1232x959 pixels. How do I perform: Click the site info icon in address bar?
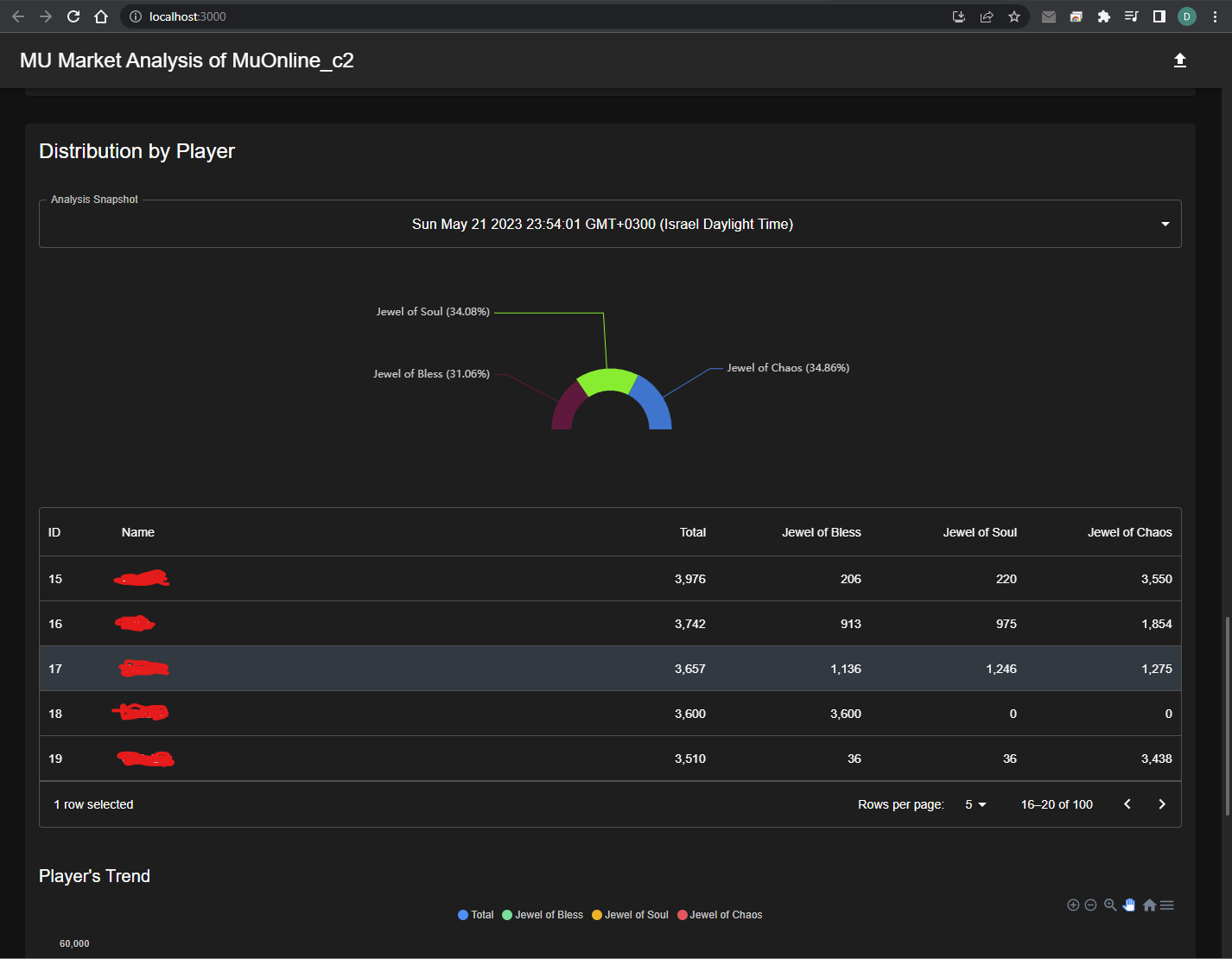tap(136, 16)
